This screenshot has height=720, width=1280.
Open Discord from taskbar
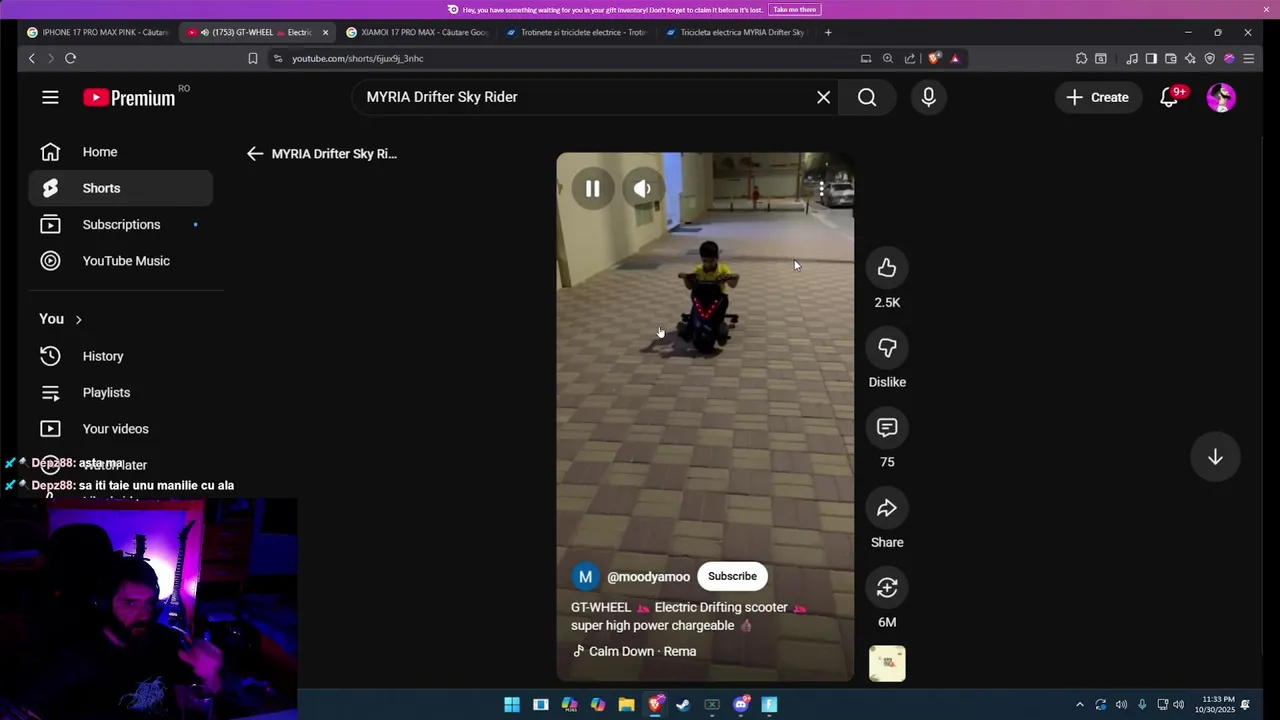[x=741, y=705]
